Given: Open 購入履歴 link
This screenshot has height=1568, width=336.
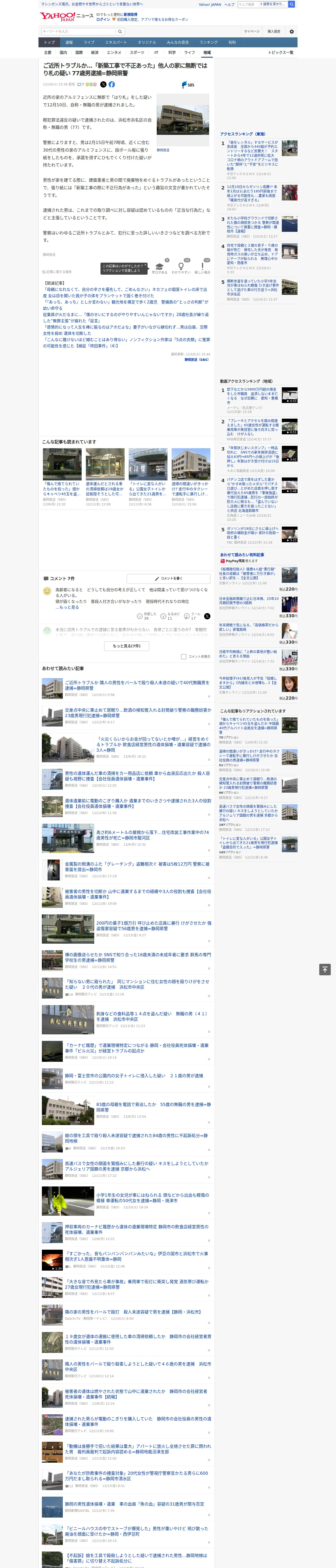Looking at the screenshot, I should [x=274, y=31].
